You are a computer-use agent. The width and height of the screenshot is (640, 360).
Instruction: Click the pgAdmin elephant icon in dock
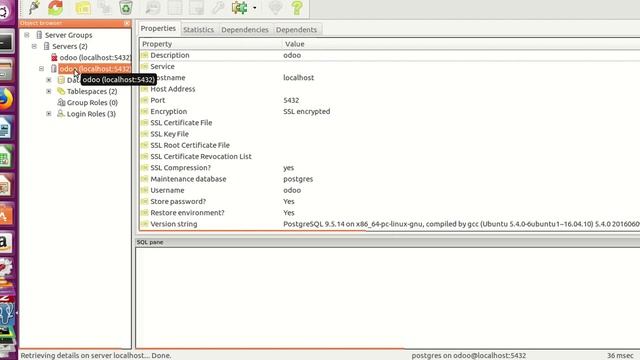pyautogui.click(x=7, y=314)
